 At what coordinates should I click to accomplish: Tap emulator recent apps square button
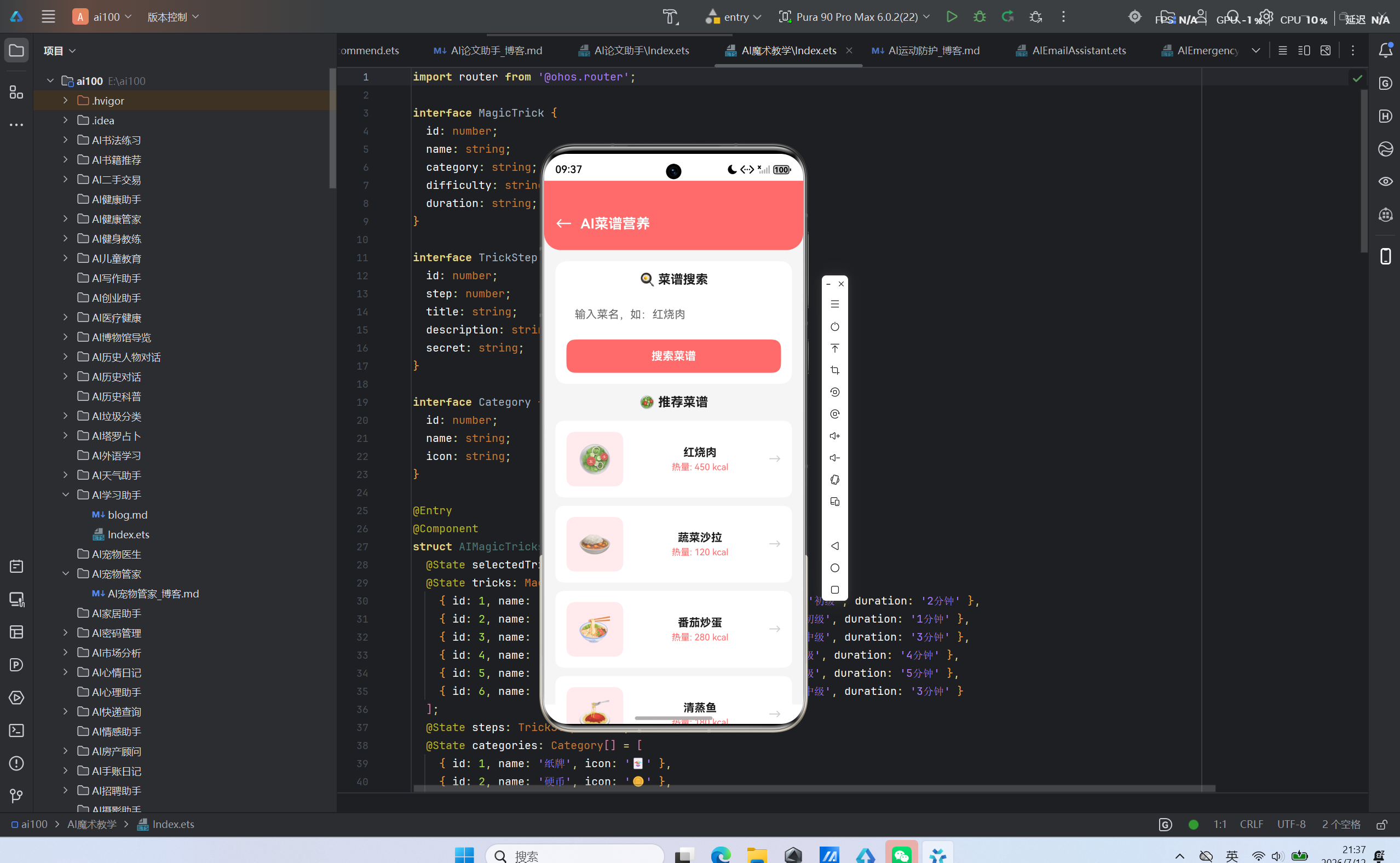[834, 590]
